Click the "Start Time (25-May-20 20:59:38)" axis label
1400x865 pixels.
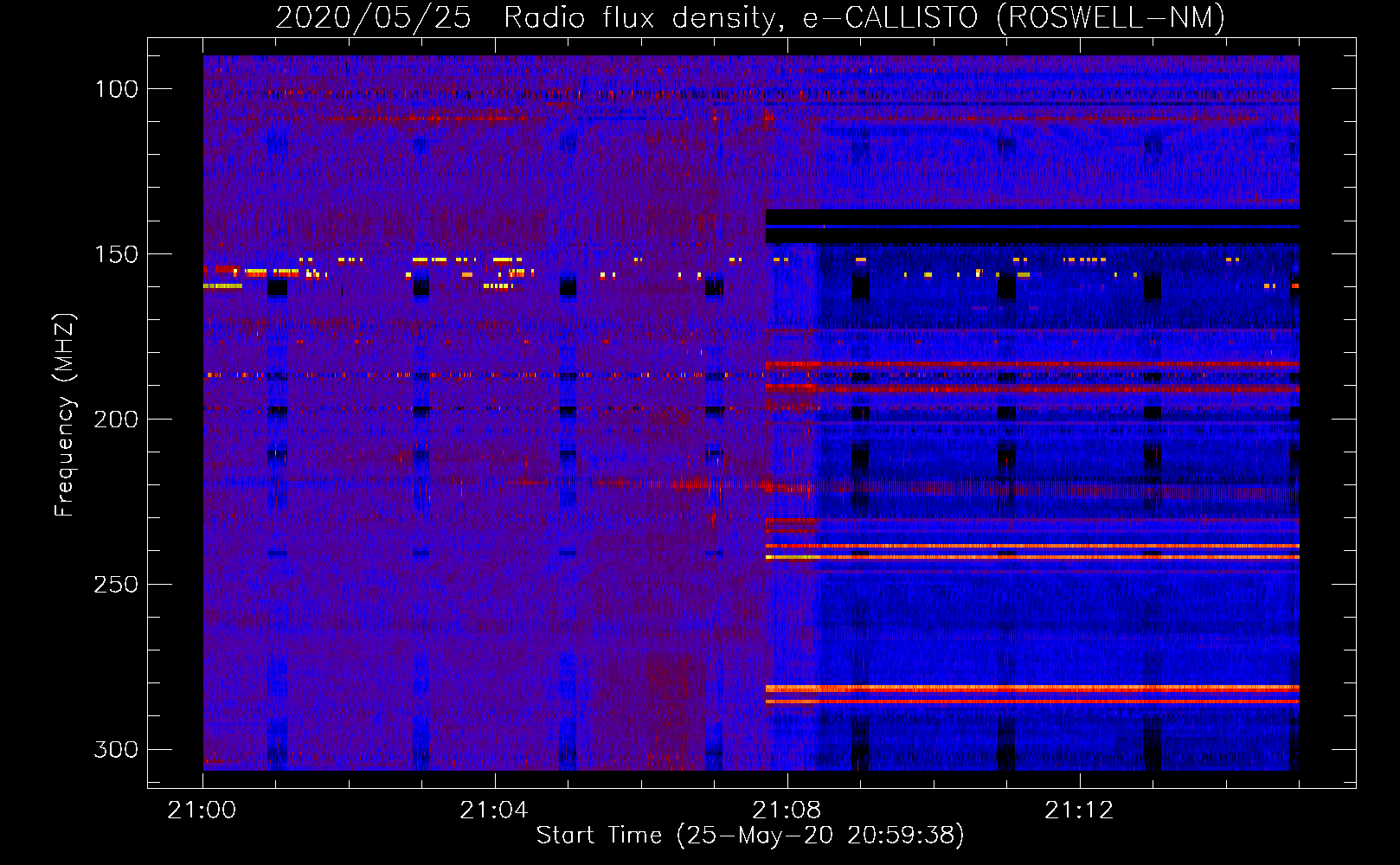(750, 836)
